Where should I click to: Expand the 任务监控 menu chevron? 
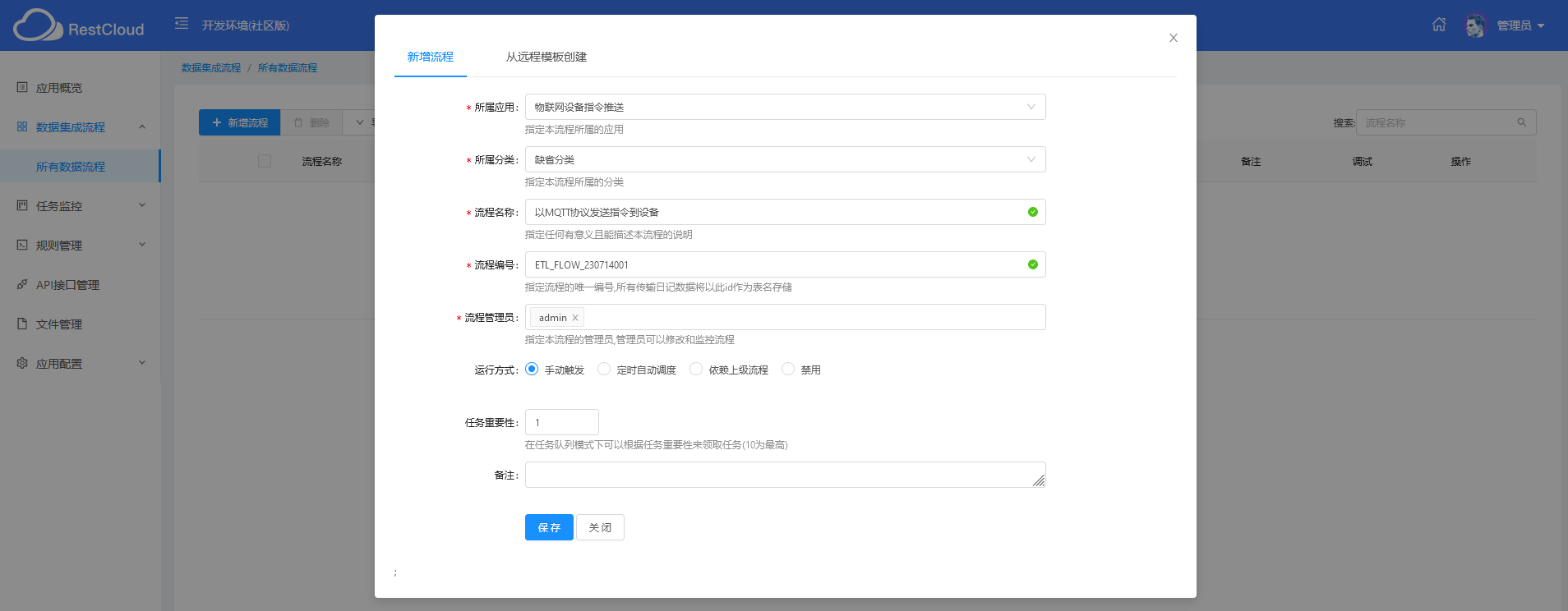tap(142, 205)
